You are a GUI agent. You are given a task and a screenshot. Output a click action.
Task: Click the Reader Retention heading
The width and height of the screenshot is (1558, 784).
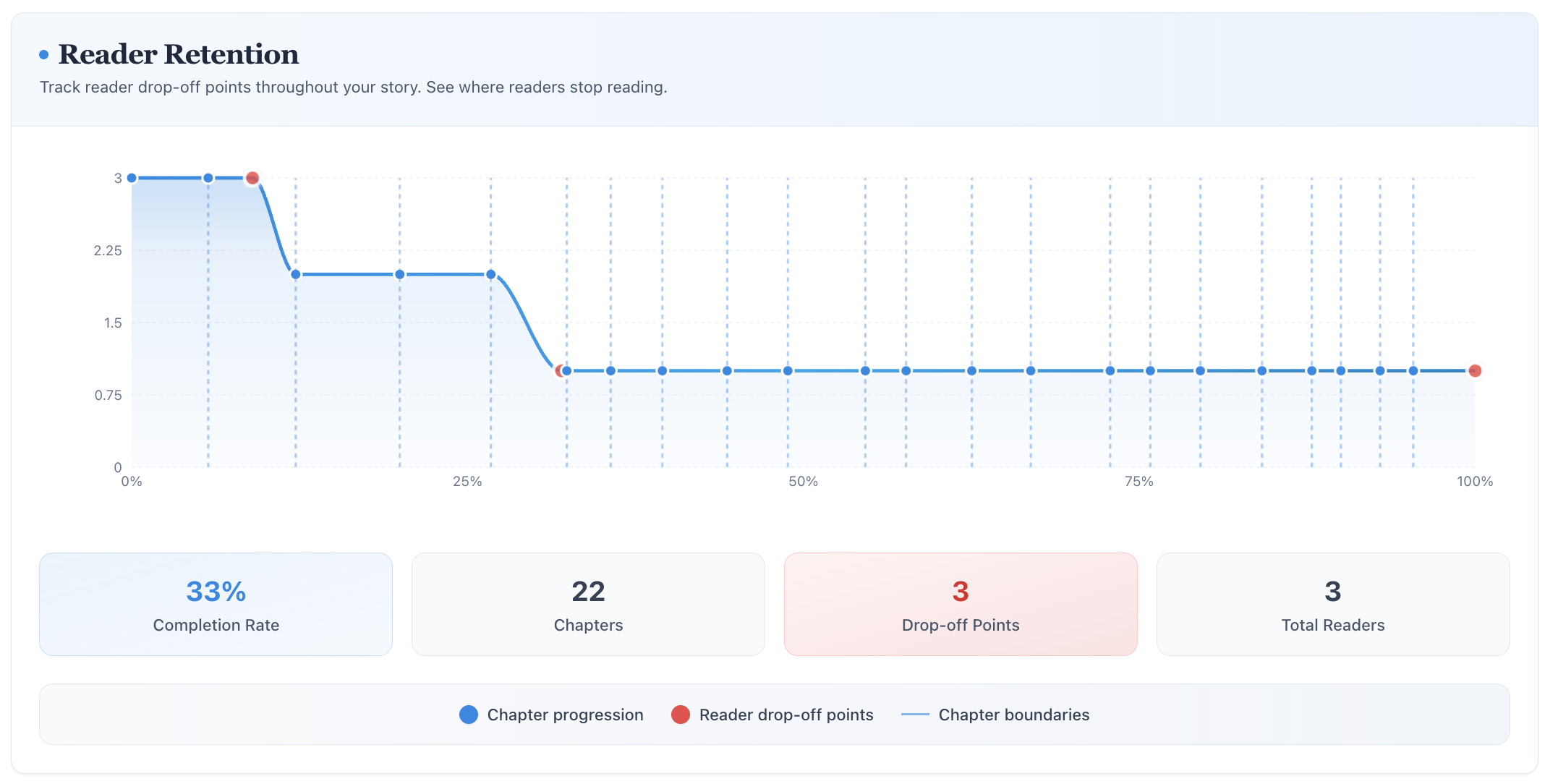click(178, 55)
